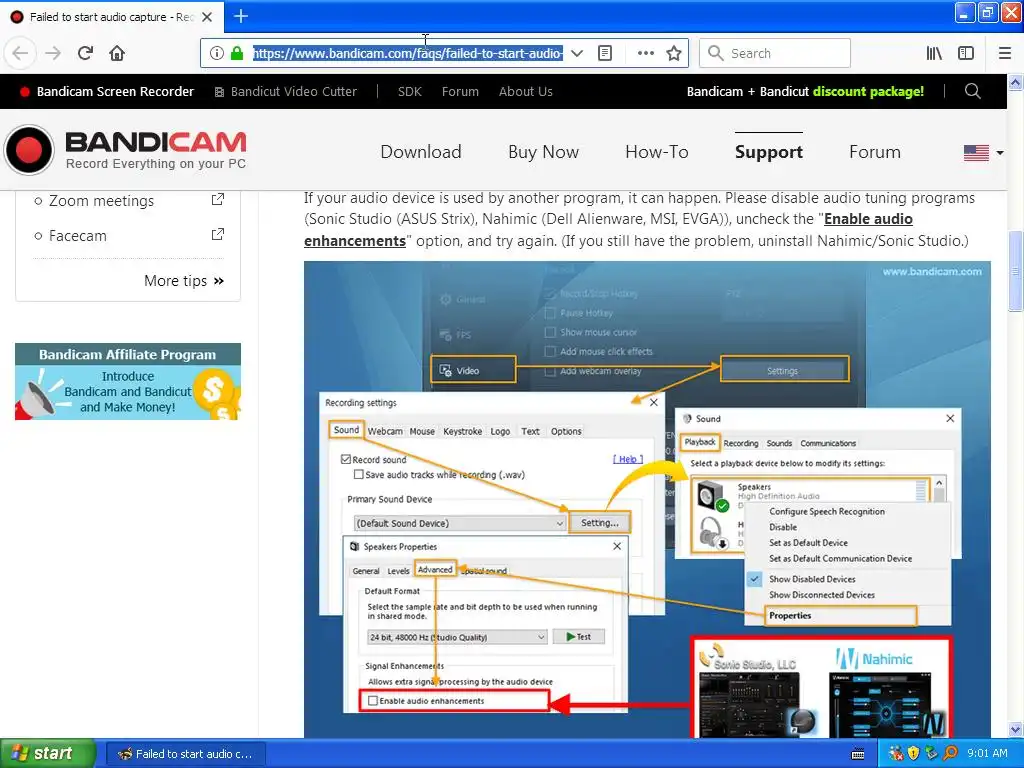This screenshot has height=768, width=1024.
Task: Click the on-screen keyboard taskbar icon
Action: tap(858, 754)
